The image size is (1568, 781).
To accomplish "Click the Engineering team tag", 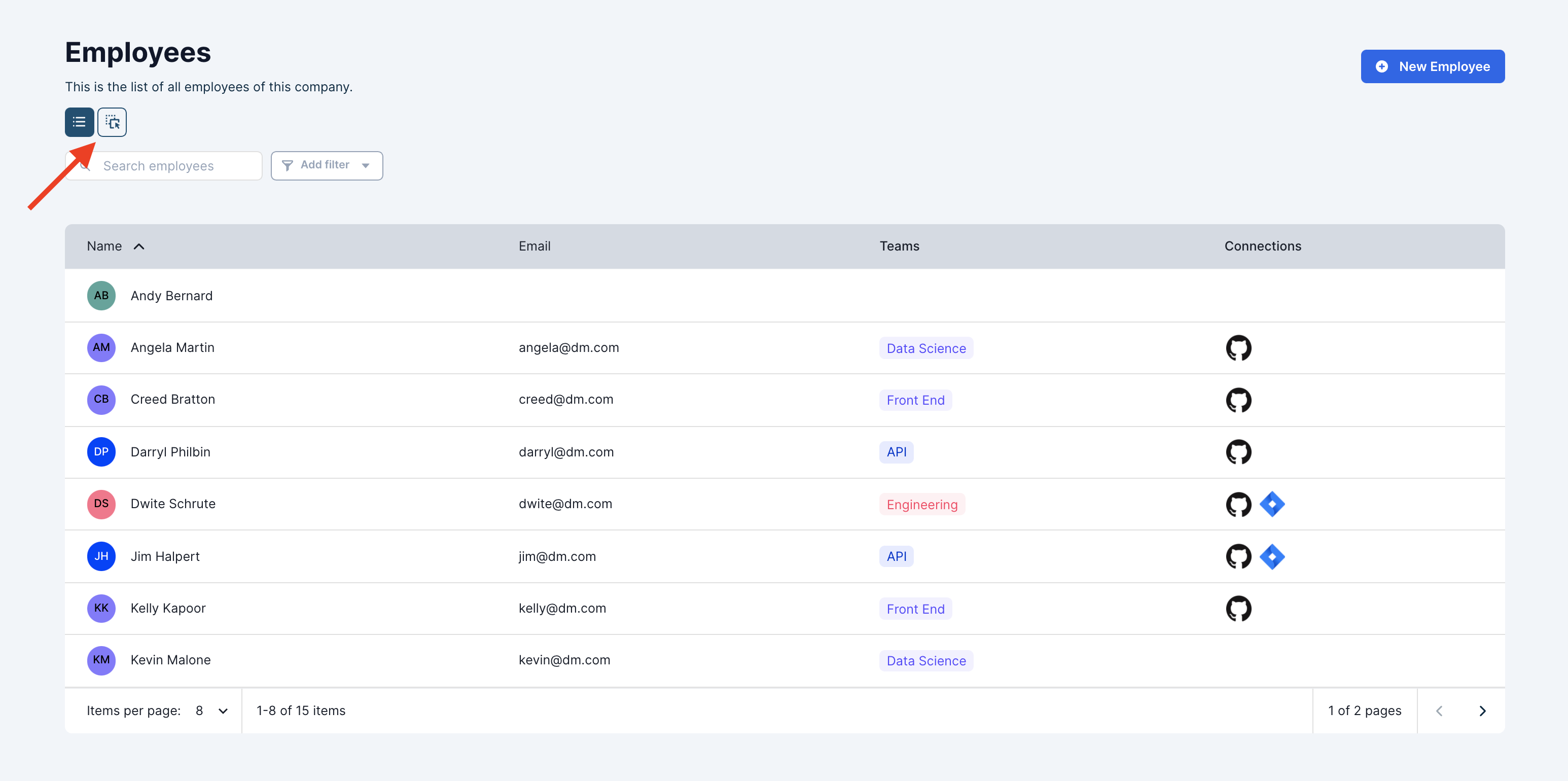I will click(x=921, y=505).
